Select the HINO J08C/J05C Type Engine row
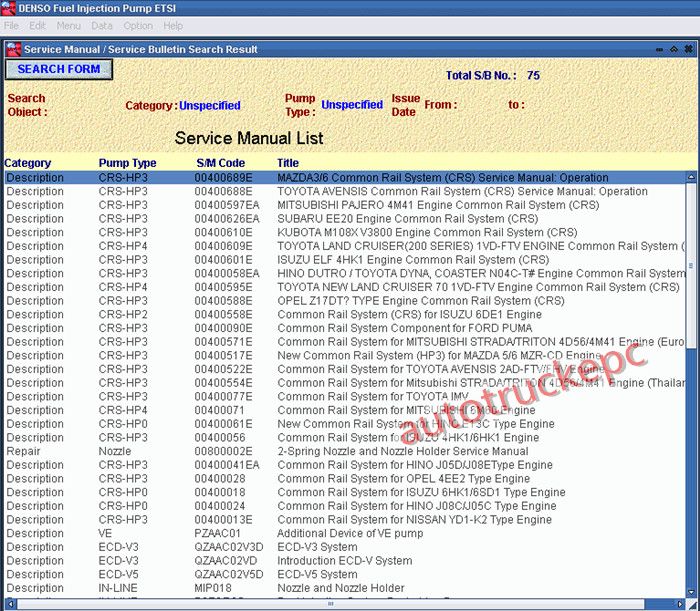The image size is (700, 611). [x=345, y=506]
